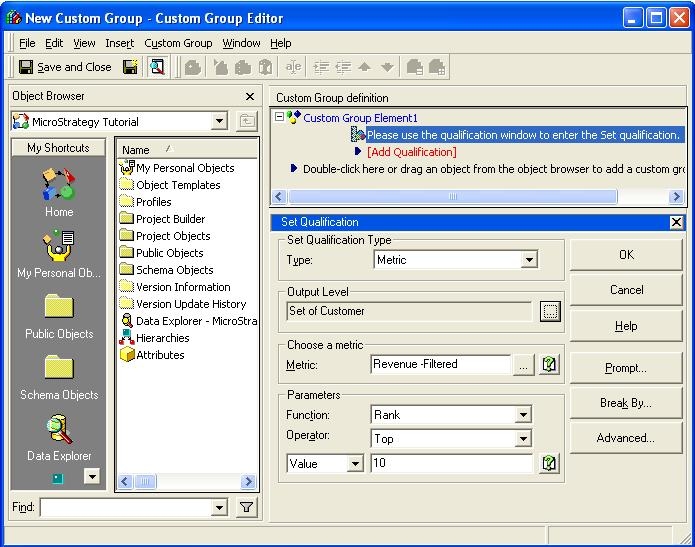Go up one folder level in Object Browser
Image resolution: width=695 pixels, height=547 pixels.
[246, 121]
